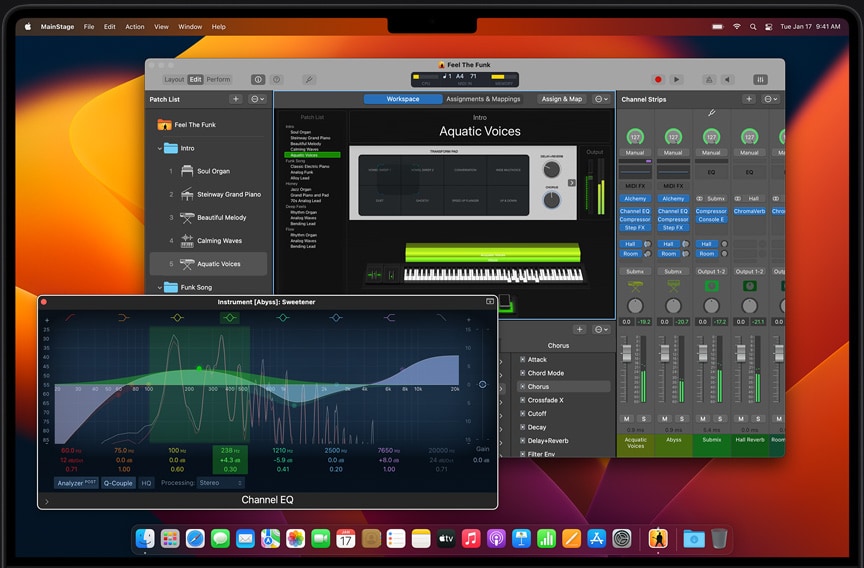The width and height of the screenshot is (864, 568).
Task: Add a channel strip with plus button
Action: 748,99
